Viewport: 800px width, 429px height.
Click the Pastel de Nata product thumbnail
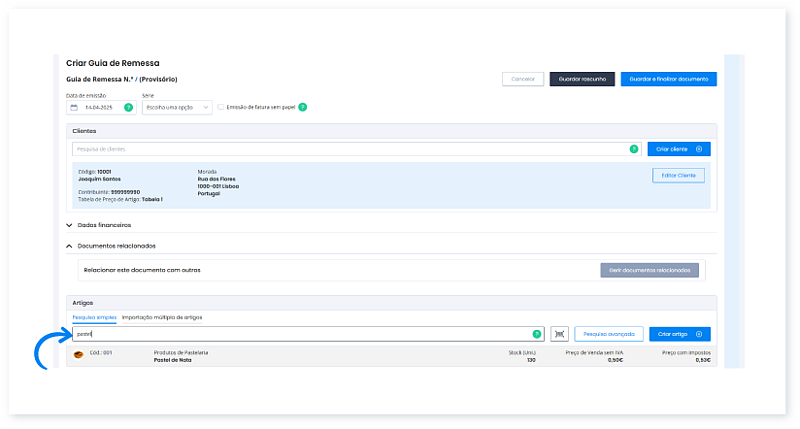[78, 356]
